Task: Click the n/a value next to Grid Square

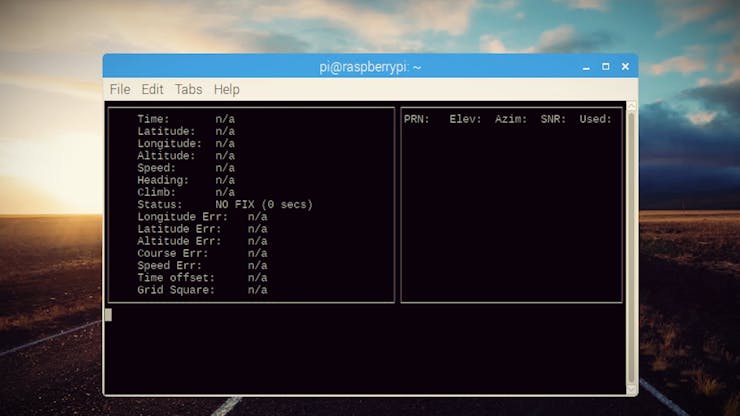Action: pos(258,290)
